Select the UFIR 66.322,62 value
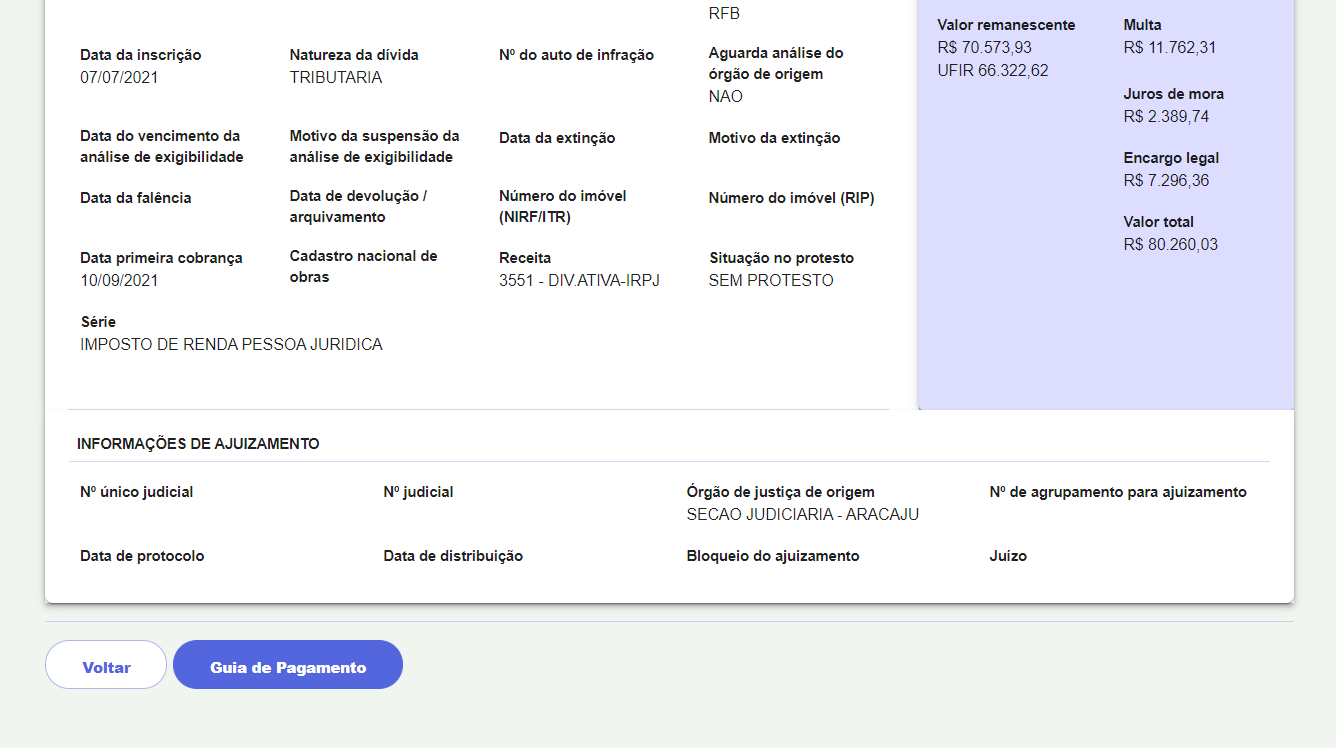1336x748 pixels. coord(992,71)
